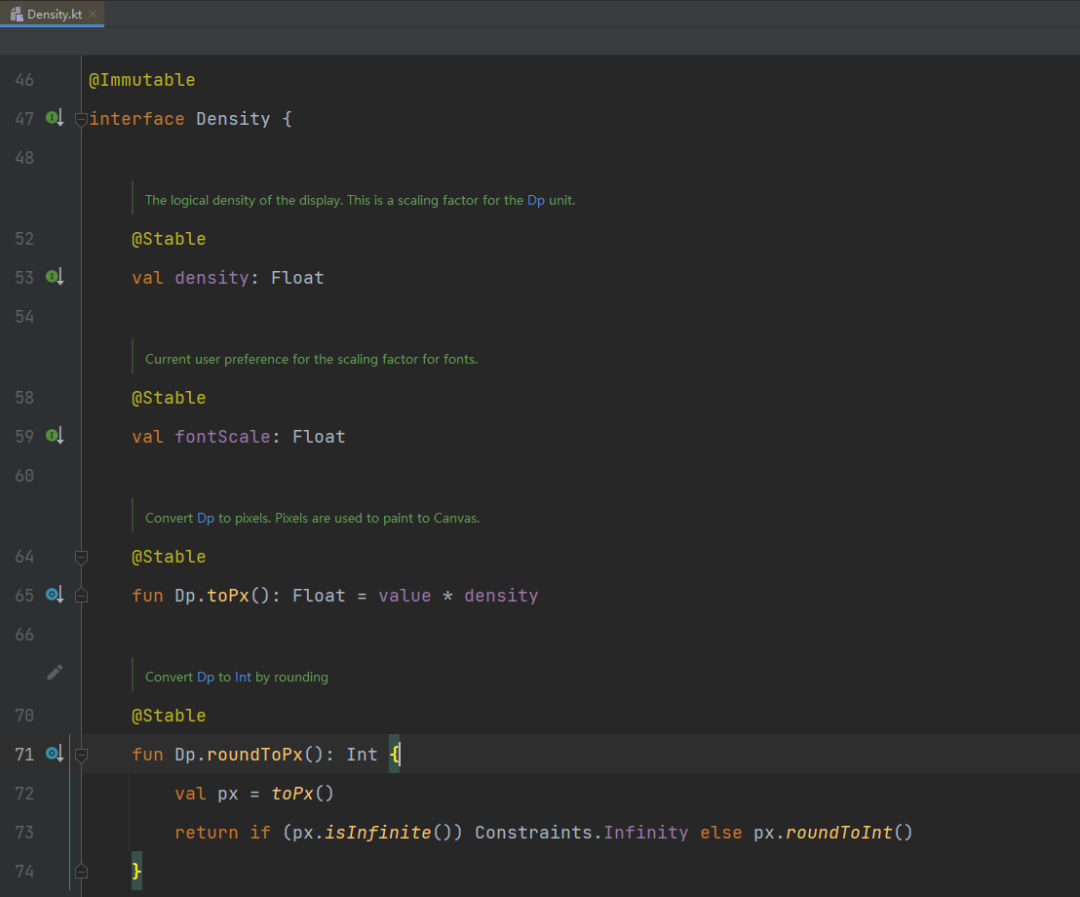Click 'Infinity' constant on line 73
This screenshot has width=1080, height=897.
(645, 833)
